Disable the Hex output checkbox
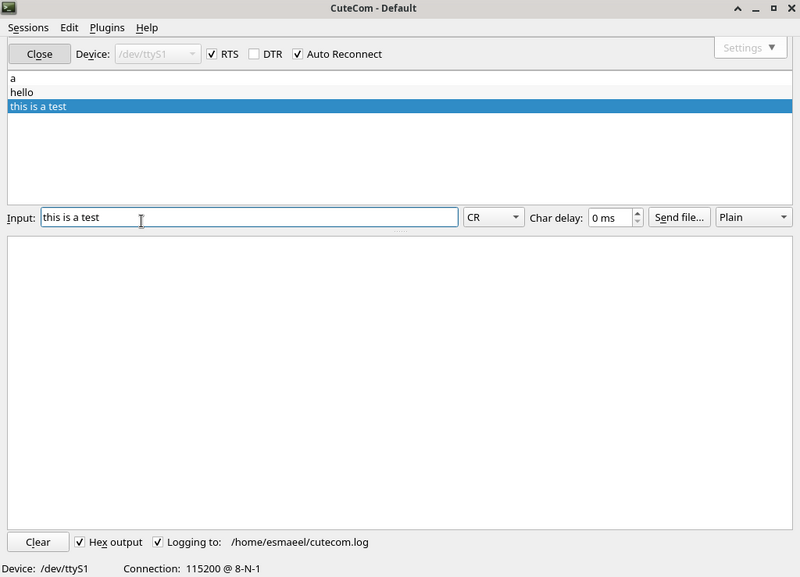Viewport: 800px width, 577px height. (81, 542)
